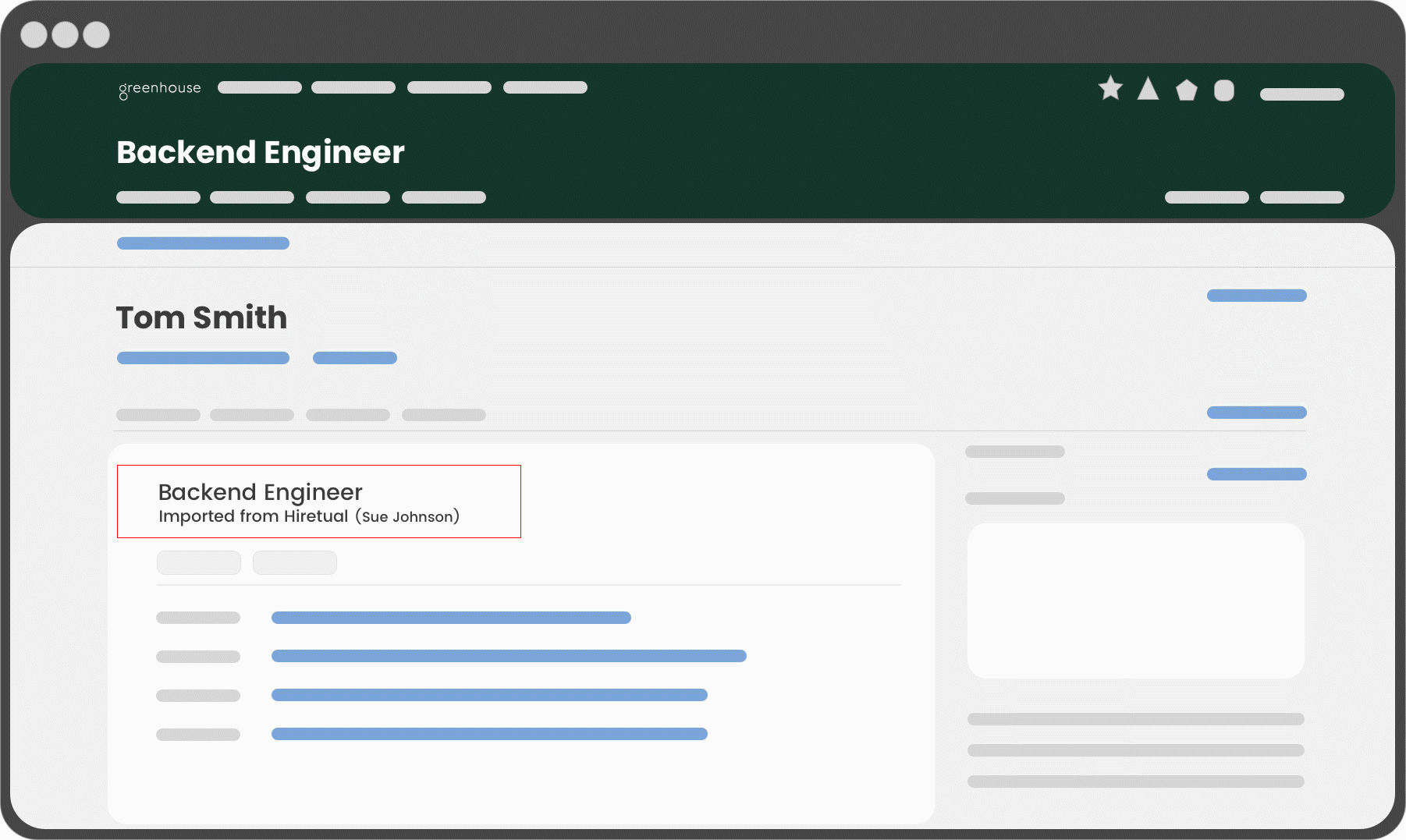
Task: Click the star icon in header
Action: coord(1110,88)
